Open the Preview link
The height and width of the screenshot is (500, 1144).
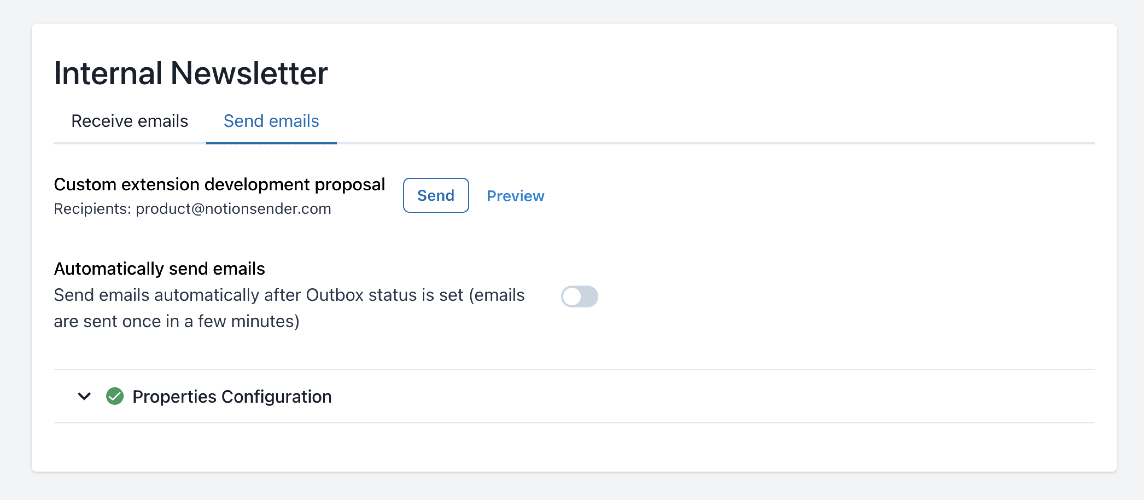pyautogui.click(x=515, y=196)
